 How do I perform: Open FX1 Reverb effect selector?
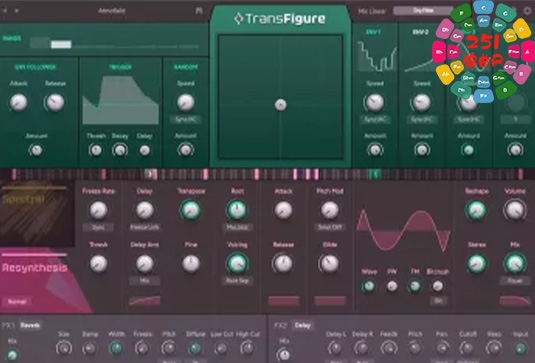[30, 325]
